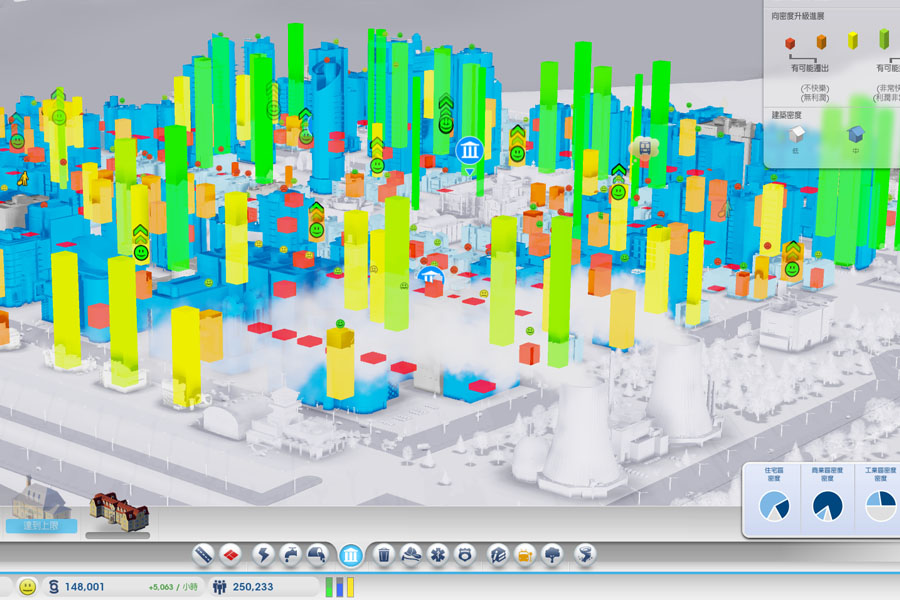Select the Zones tool icon
The height and width of the screenshot is (600, 900).
pyautogui.click(x=232, y=554)
